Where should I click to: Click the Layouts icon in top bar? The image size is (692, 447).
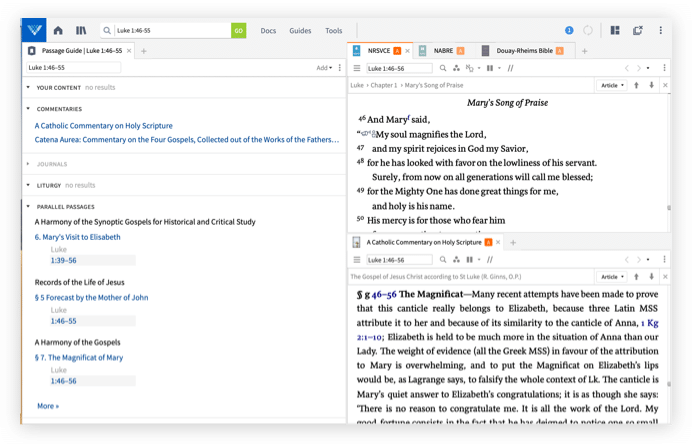(x=615, y=30)
